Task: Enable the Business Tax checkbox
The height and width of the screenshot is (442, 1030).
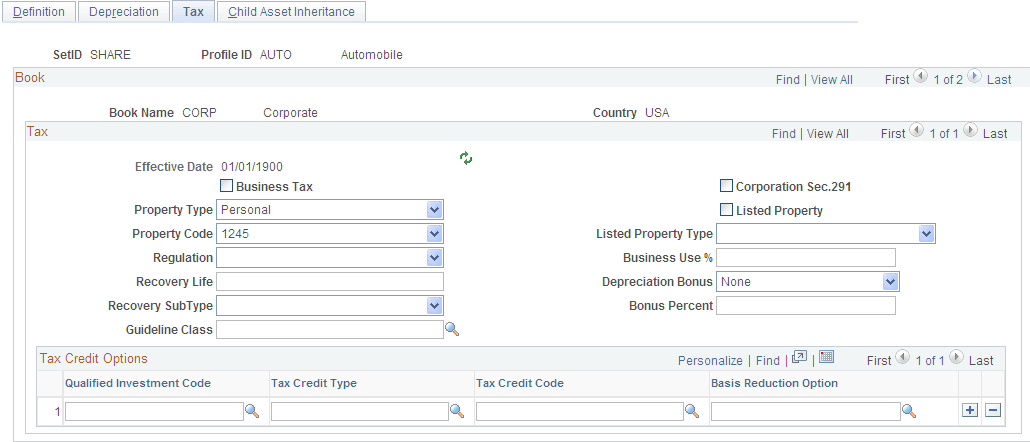Action: click(227, 186)
